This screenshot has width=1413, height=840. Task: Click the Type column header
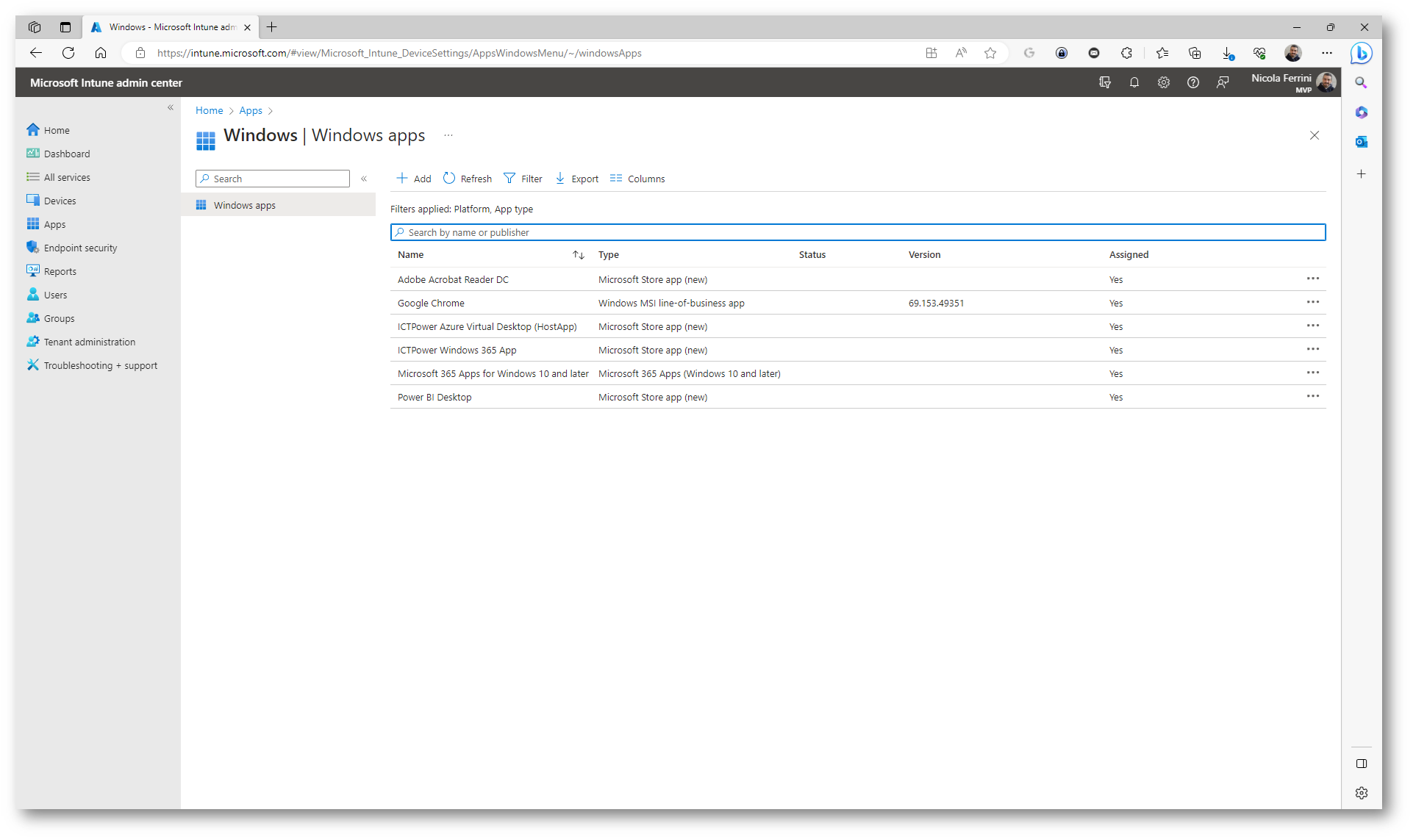(x=609, y=255)
